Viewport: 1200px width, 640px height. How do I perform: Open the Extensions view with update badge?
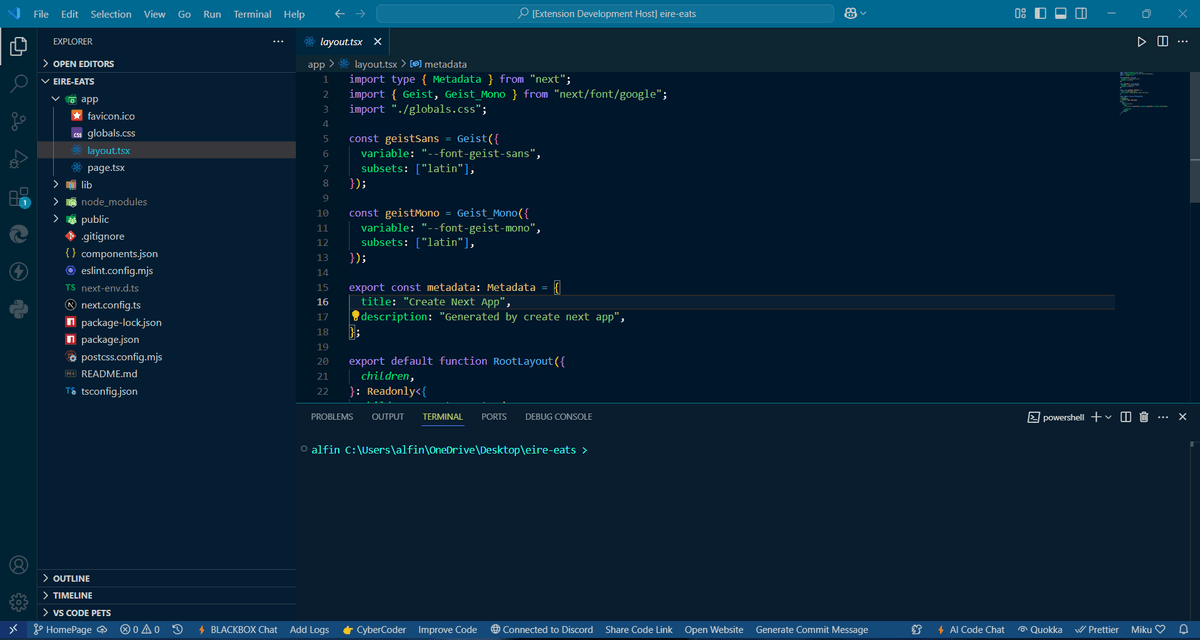[18, 197]
